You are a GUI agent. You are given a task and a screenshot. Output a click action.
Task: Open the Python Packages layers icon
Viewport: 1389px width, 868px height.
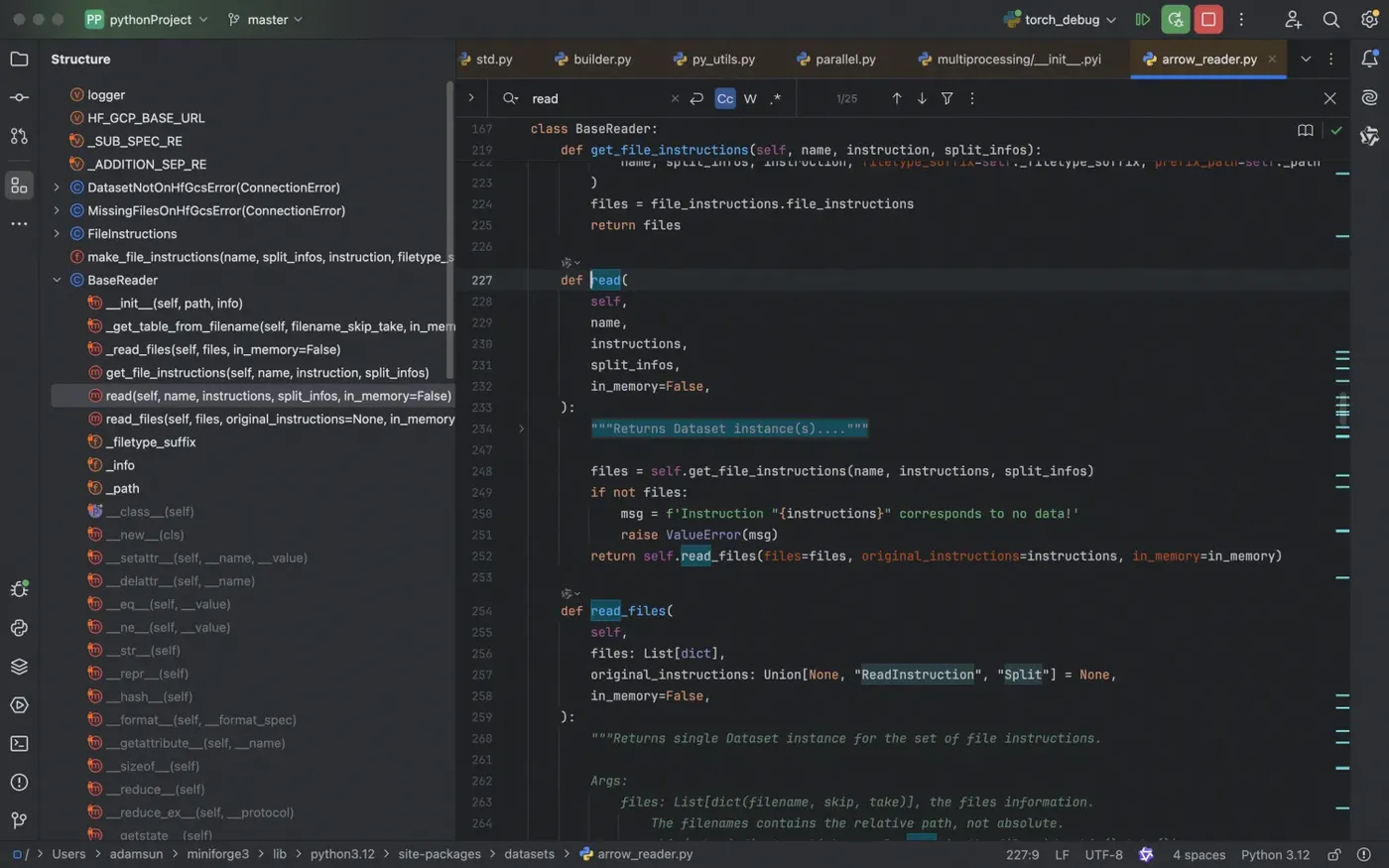19,667
